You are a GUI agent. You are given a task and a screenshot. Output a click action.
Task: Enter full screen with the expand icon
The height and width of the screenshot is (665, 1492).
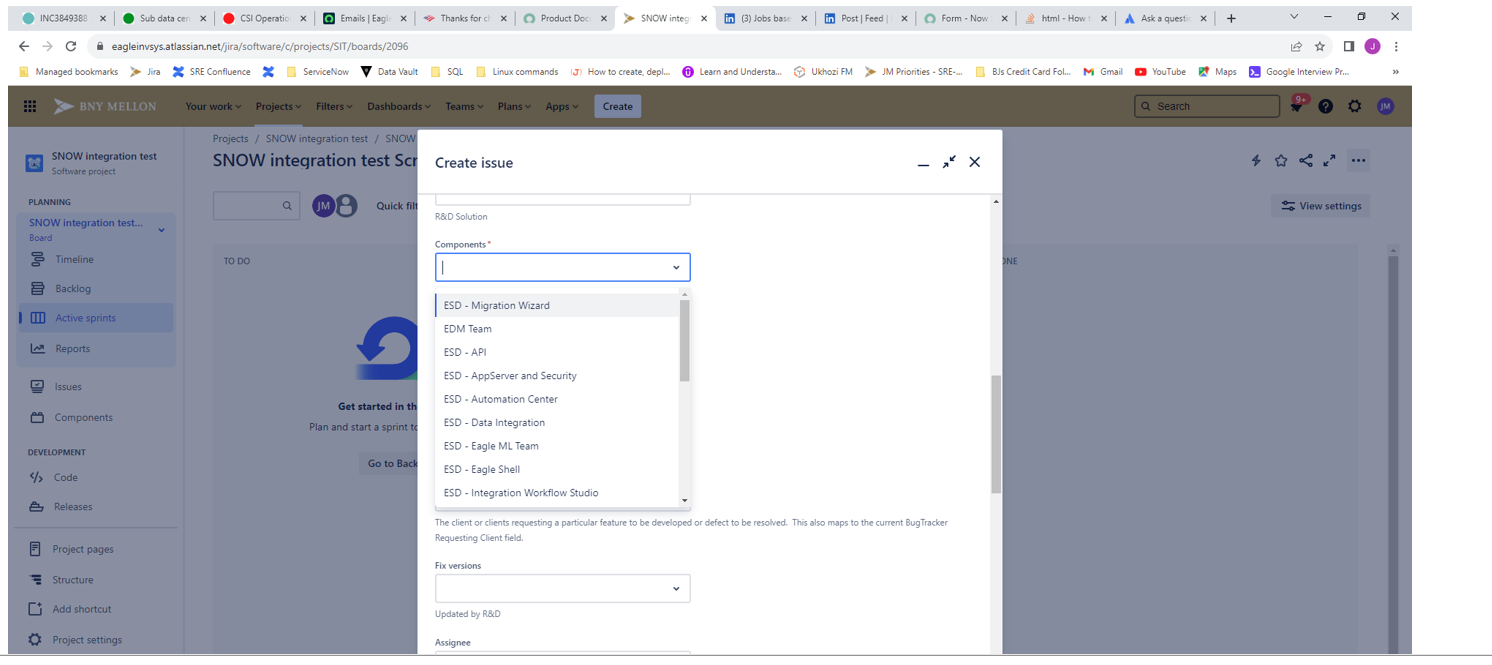click(1330, 160)
